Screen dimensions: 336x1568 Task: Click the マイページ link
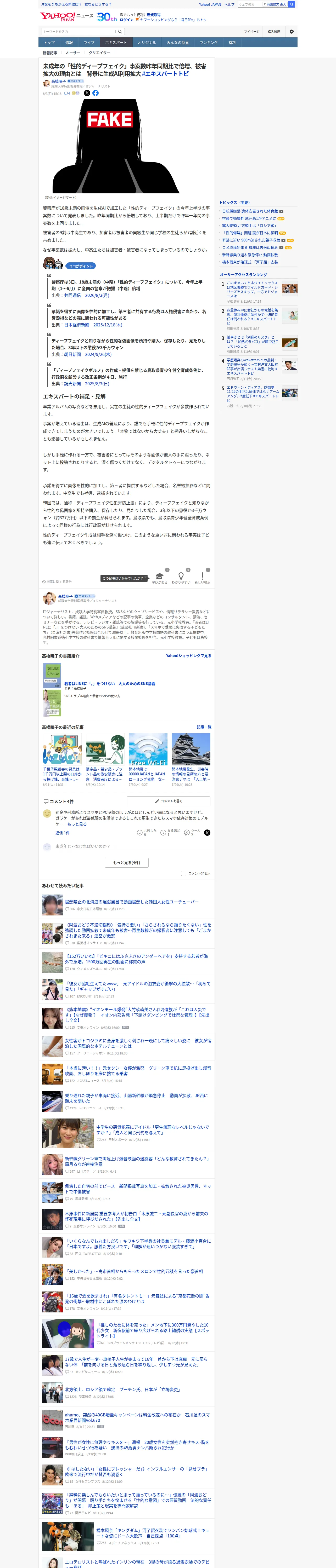coord(251,32)
